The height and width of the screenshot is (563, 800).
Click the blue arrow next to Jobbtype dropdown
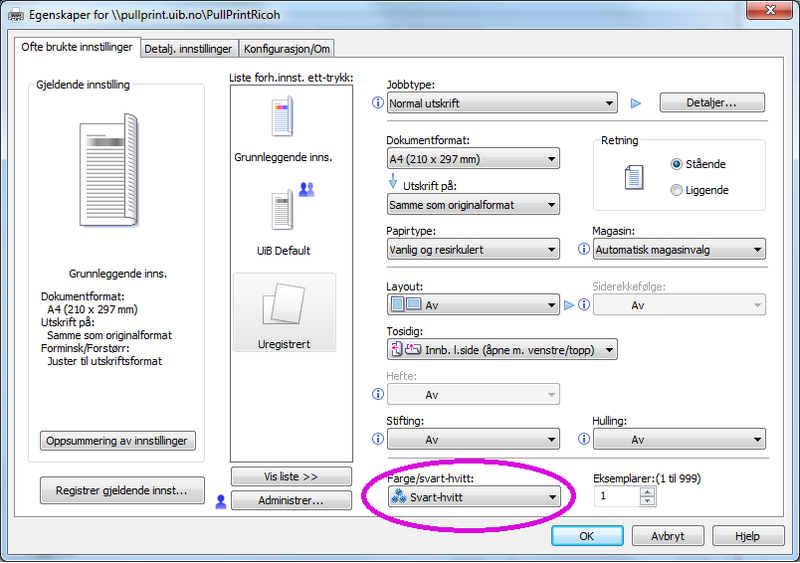(x=636, y=103)
